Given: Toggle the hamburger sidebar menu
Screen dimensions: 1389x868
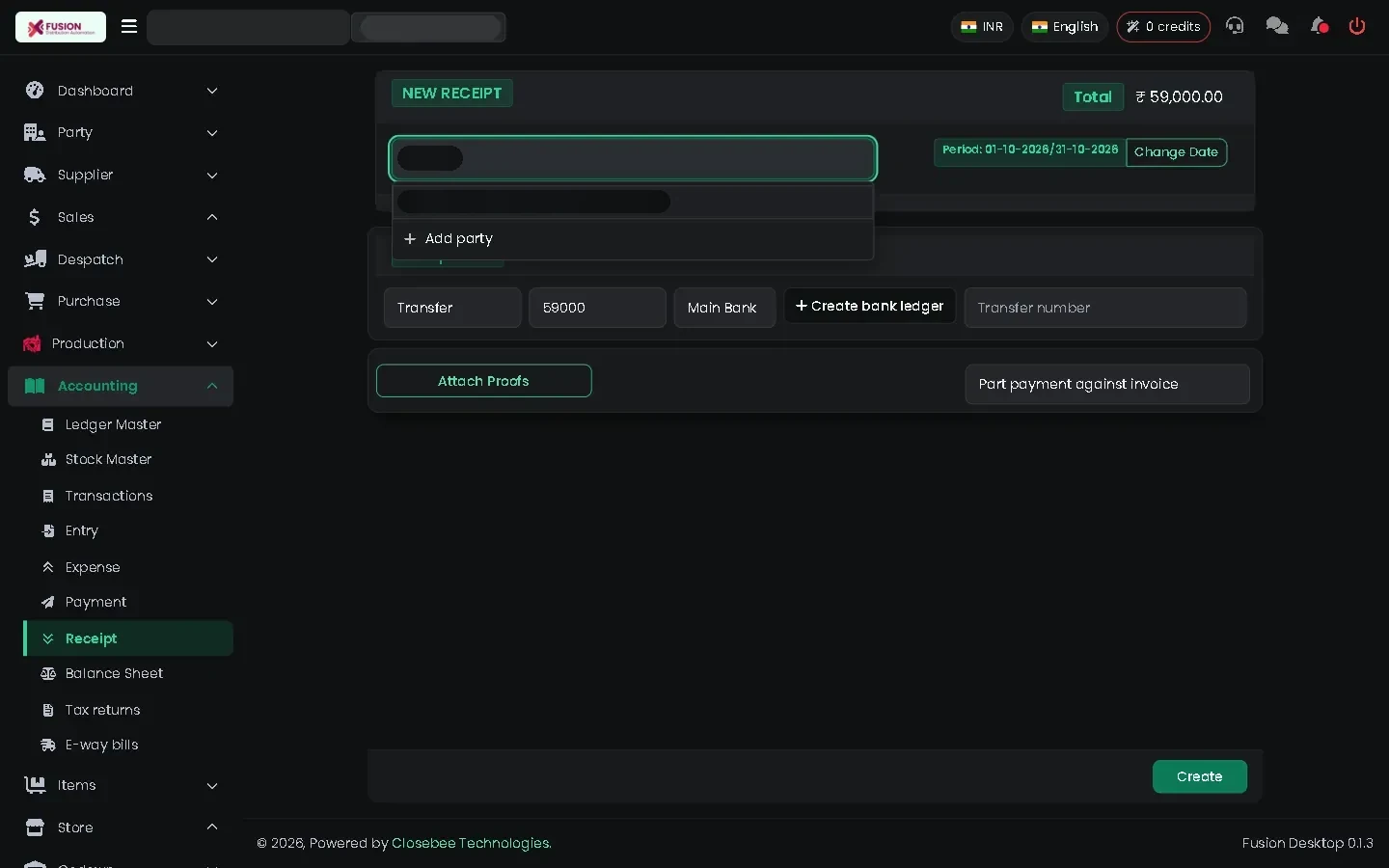Looking at the screenshot, I should [x=129, y=27].
